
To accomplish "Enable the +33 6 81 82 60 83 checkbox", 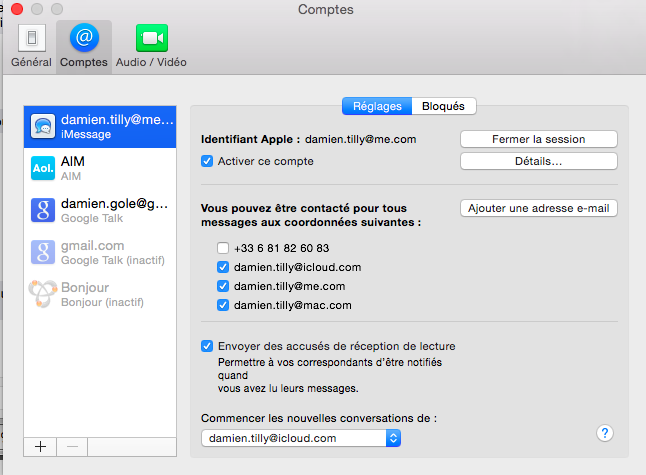I will (x=223, y=248).
